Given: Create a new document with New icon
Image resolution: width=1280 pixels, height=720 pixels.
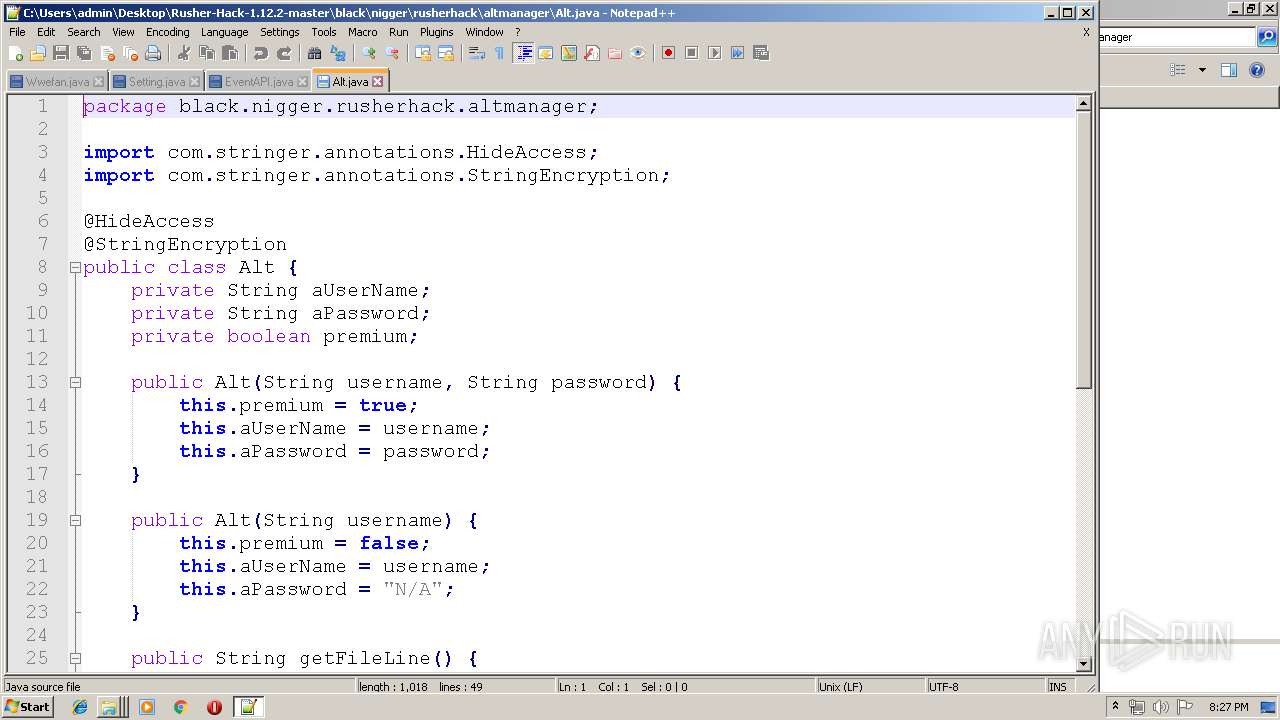Looking at the screenshot, I should 16,53.
